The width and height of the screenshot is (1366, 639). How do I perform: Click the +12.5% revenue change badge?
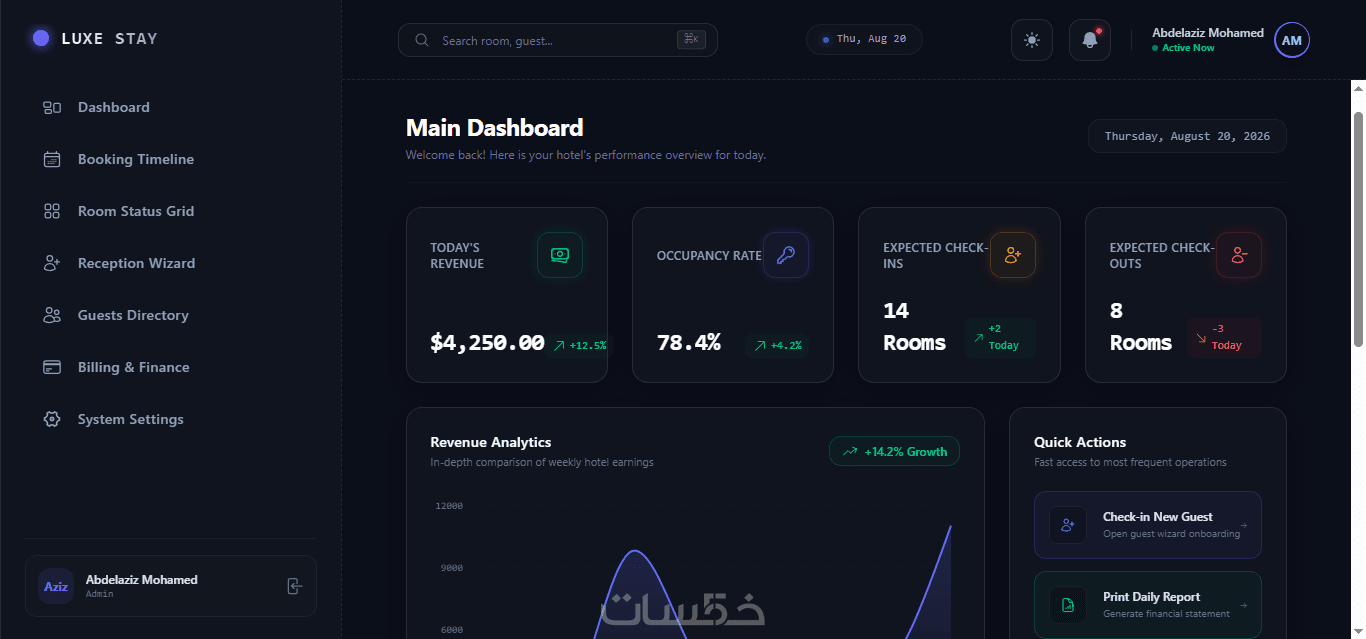[580, 345]
